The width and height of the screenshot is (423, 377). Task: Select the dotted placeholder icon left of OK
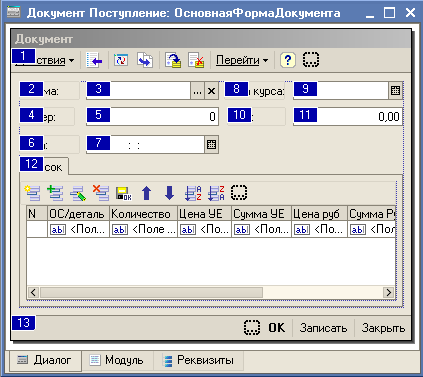(252, 328)
